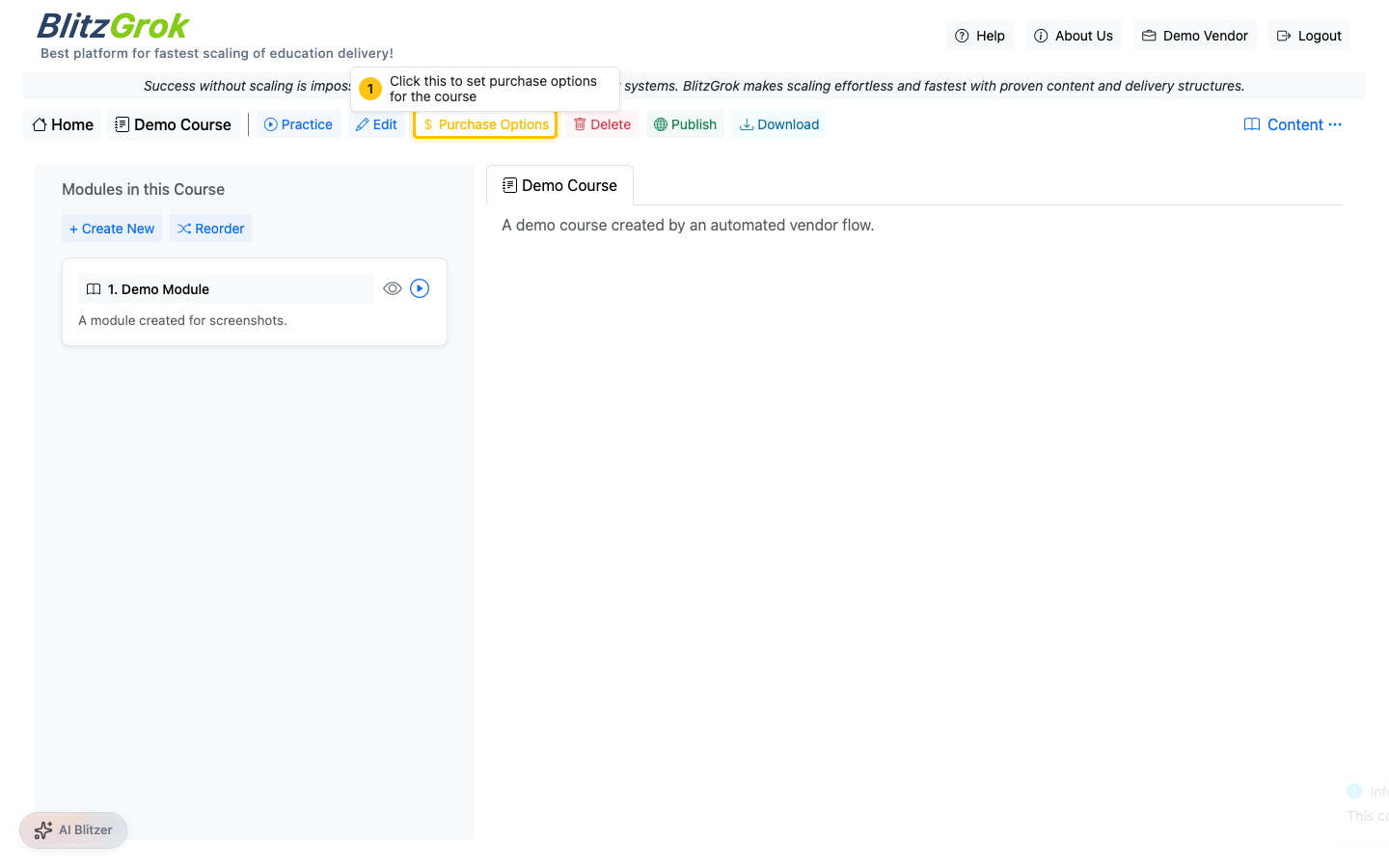Click the Purchase Options button
Viewport: 1389px width, 868px height.
pos(485,124)
